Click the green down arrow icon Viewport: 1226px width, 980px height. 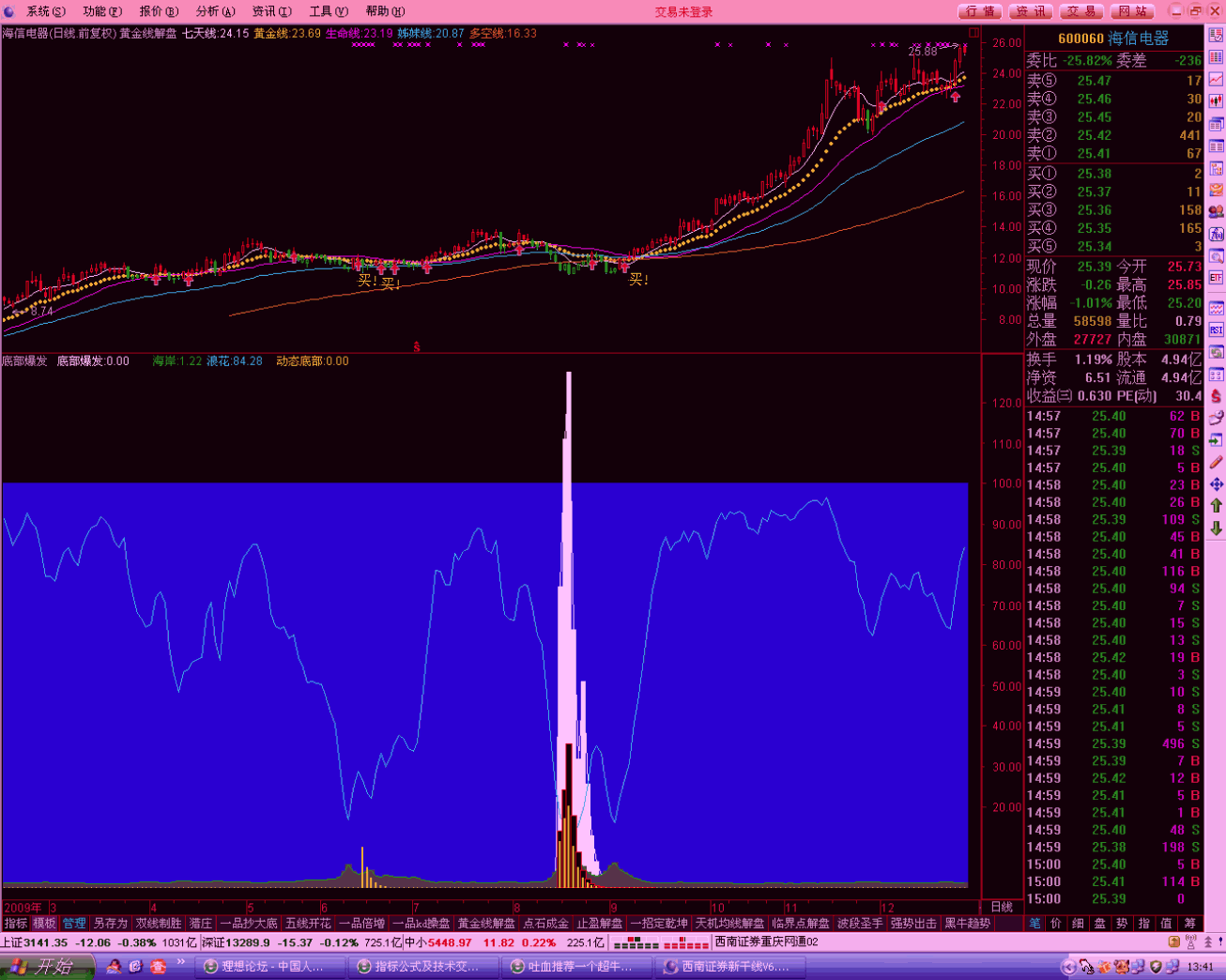[1216, 528]
